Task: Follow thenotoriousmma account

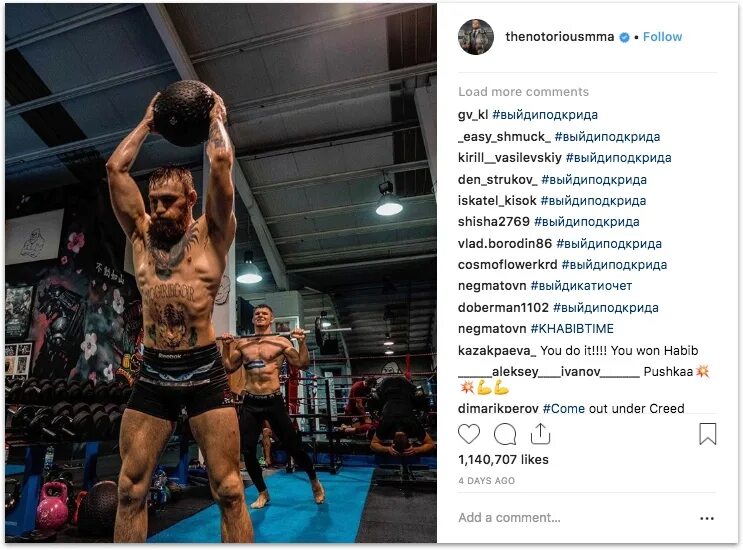Action: click(662, 37)
